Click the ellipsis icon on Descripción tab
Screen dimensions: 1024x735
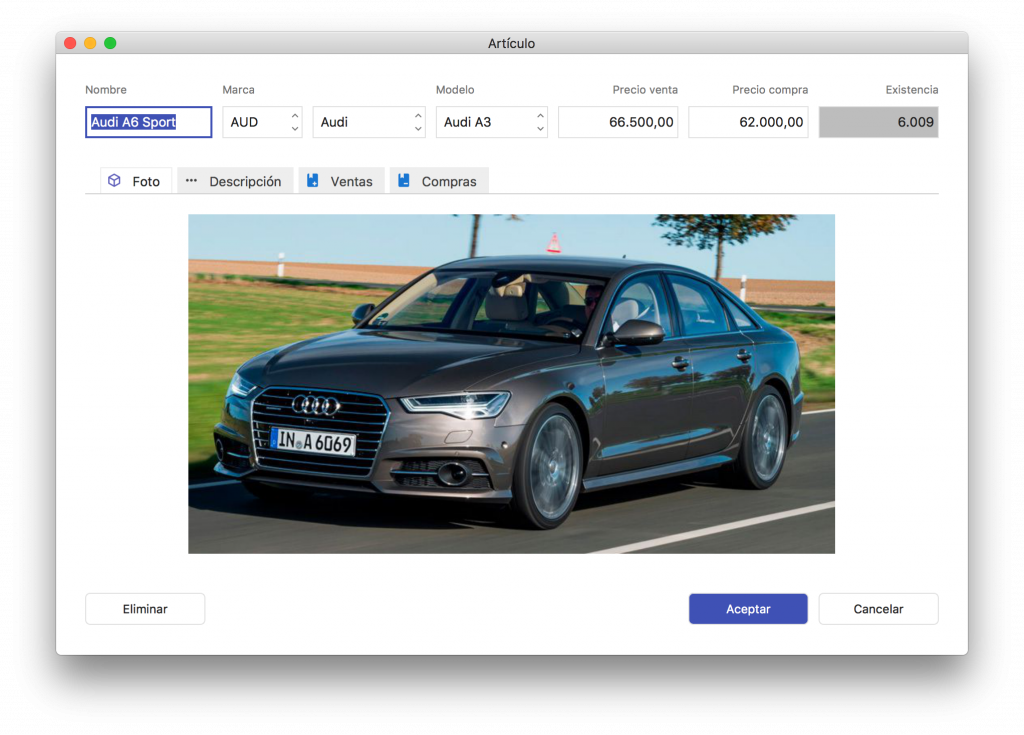coord(192,181)
